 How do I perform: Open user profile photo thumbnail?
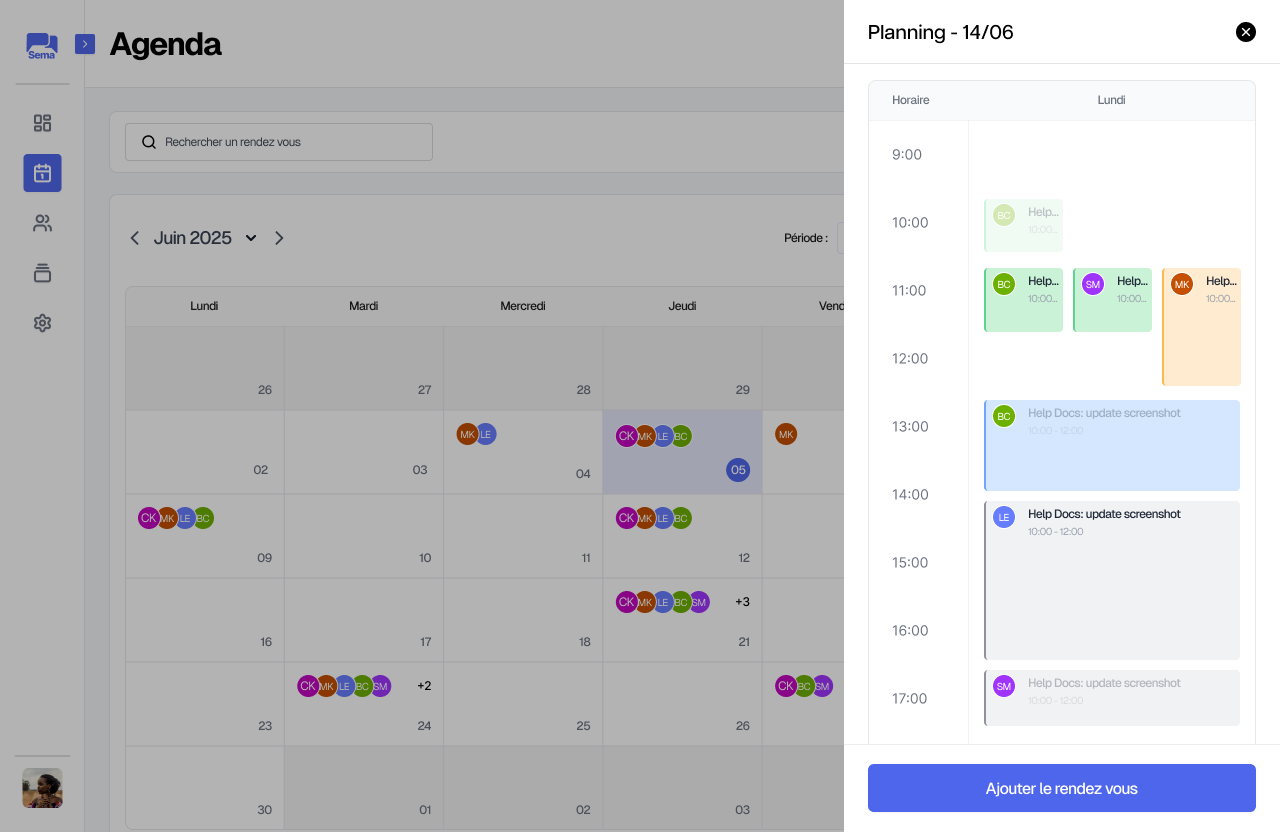(42, 788)
